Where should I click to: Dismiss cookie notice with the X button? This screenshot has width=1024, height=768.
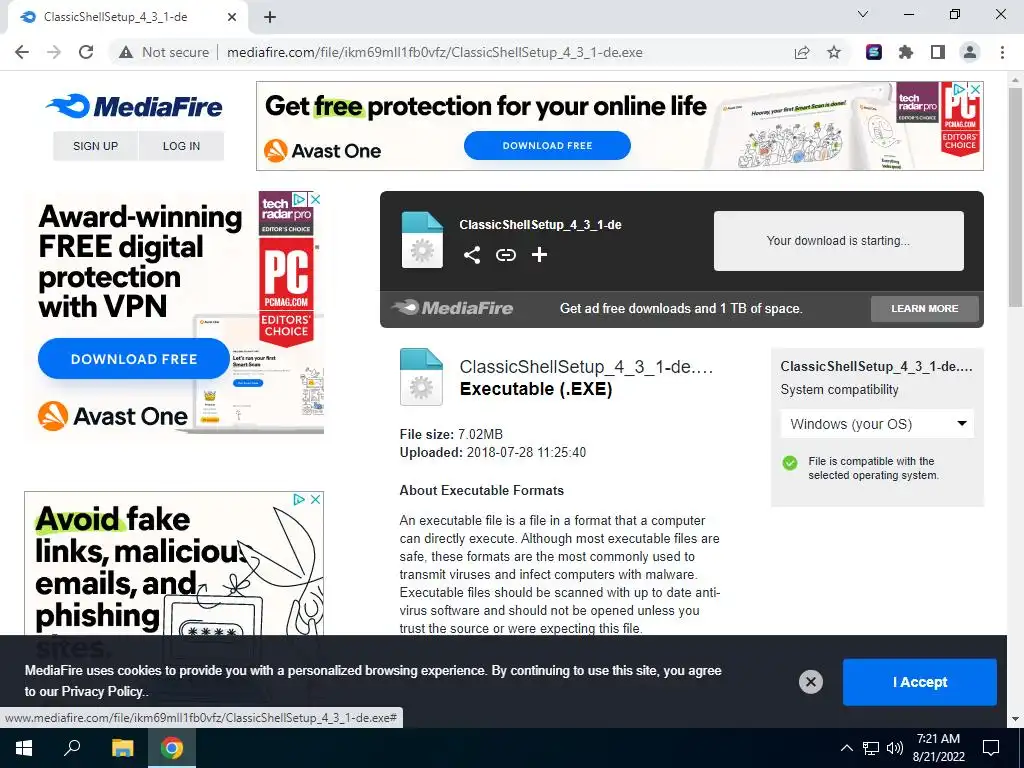[810, 682]
